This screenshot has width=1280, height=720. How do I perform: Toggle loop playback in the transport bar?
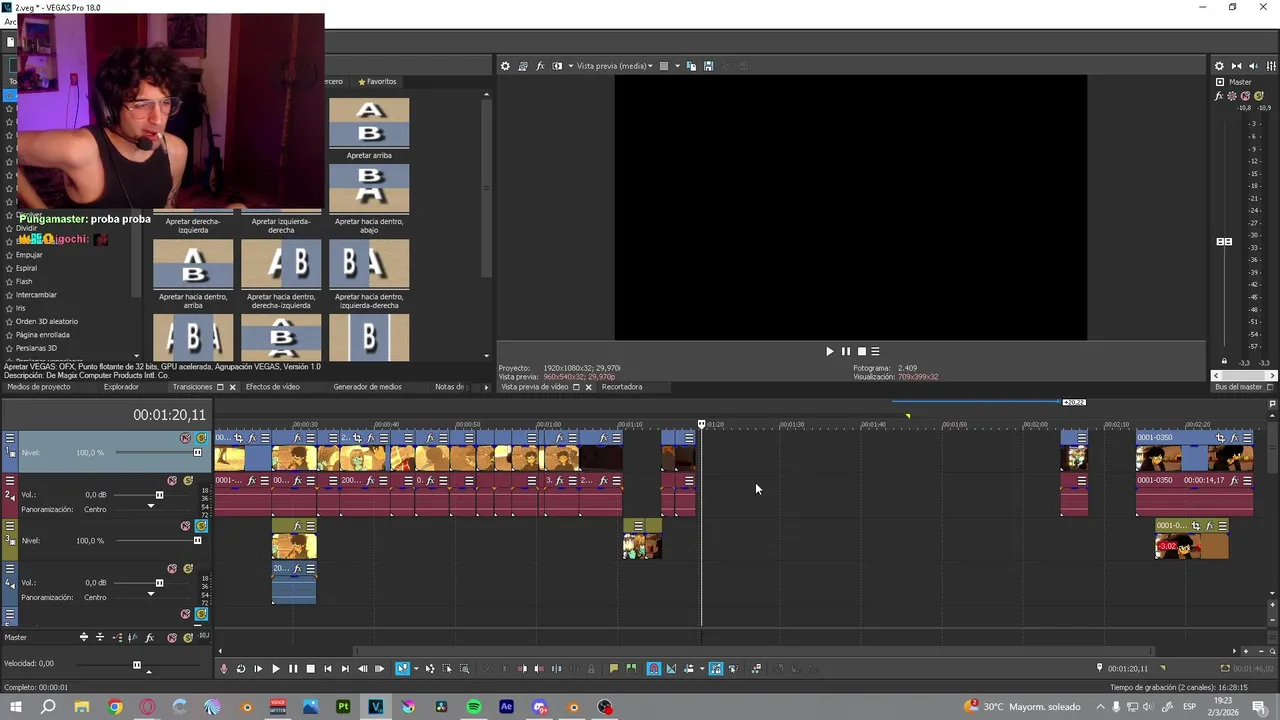[241, 669]
